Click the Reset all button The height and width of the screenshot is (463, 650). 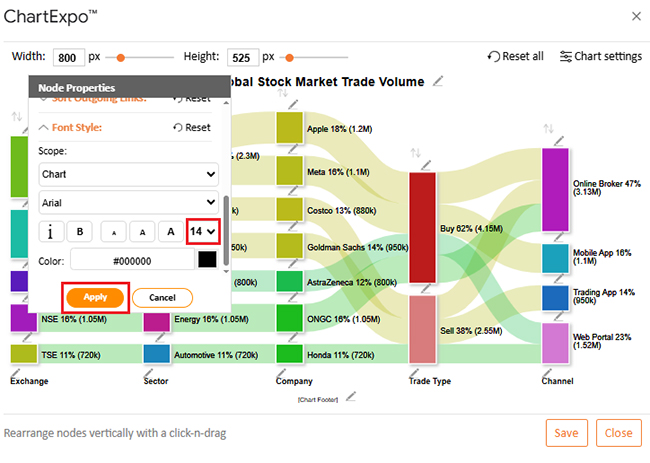[515, 57]
